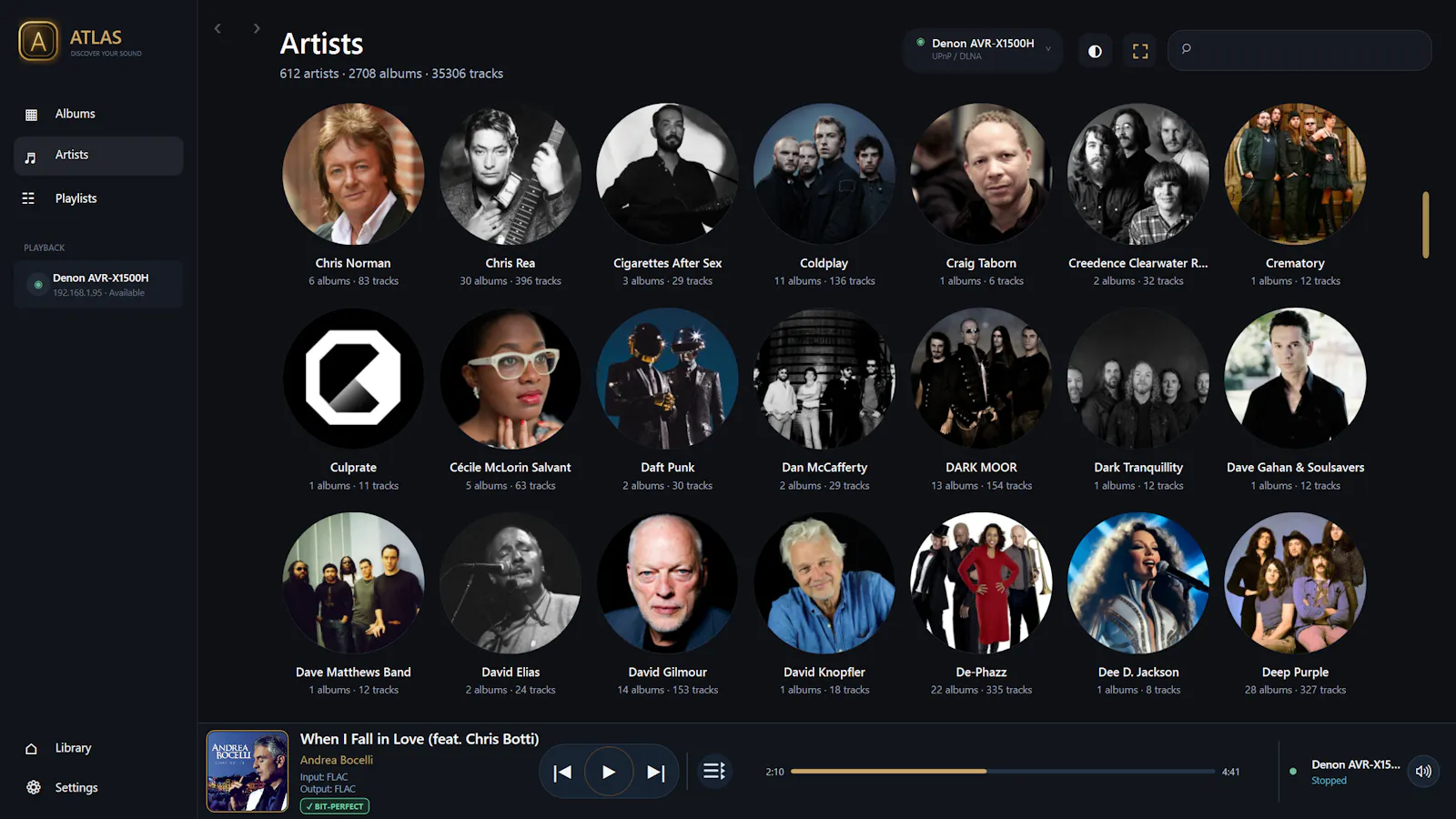Open the Culprate logo thumbnail
Screen dimensions: 1456x819
click(353, 379)
